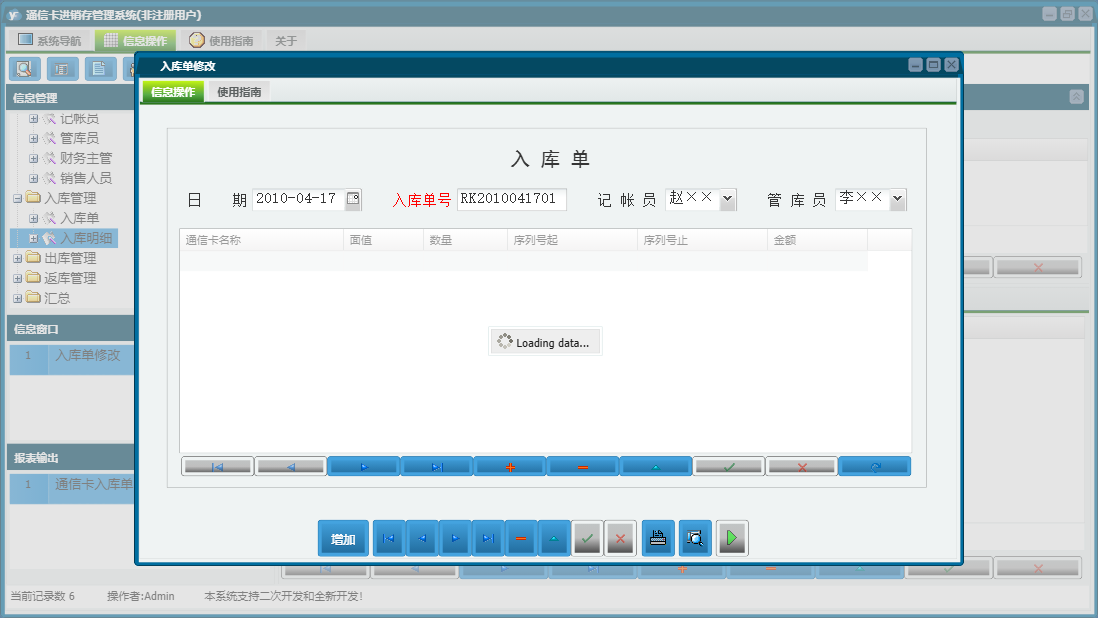The width and height of the screenshot is (1098, 618).
Task: Click the 信息窗口 panel header
Action: click(70, 328)
